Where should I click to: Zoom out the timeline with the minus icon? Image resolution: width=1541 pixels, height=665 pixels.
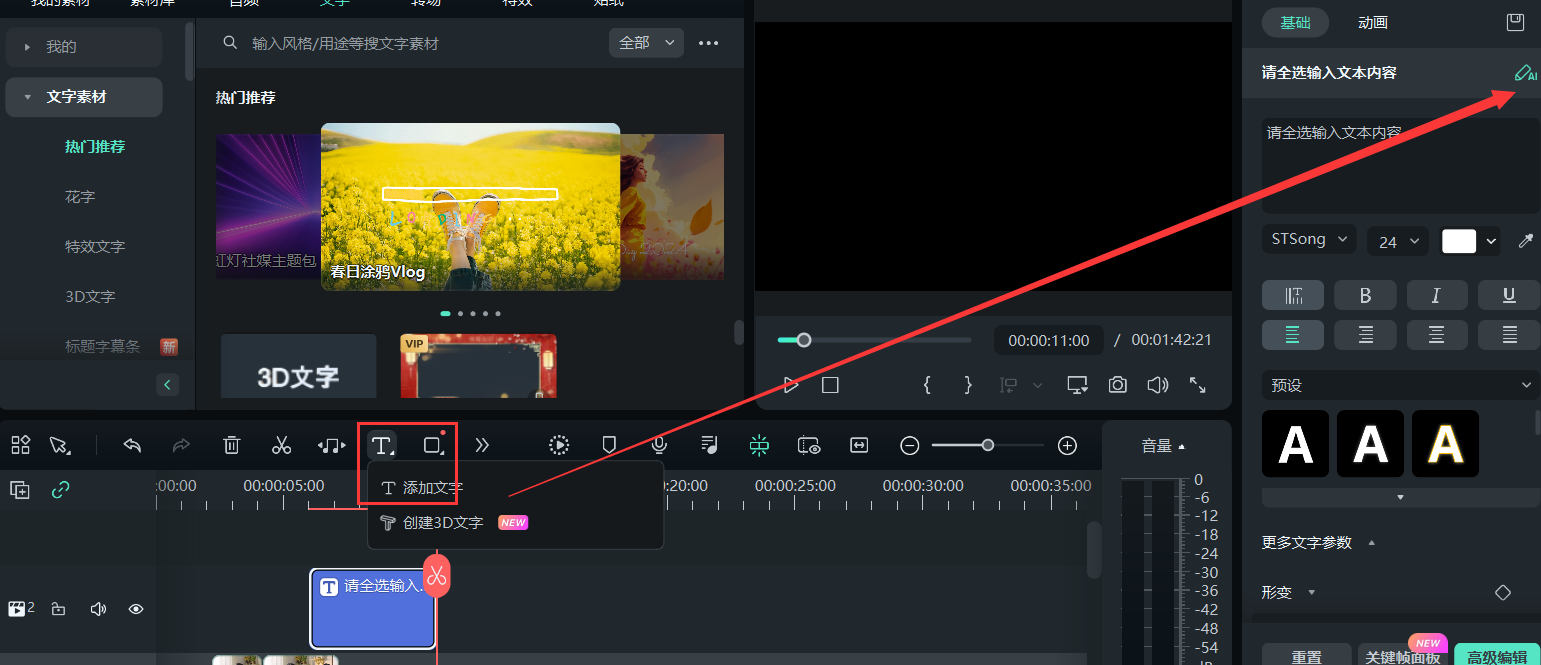coord(909,446)
